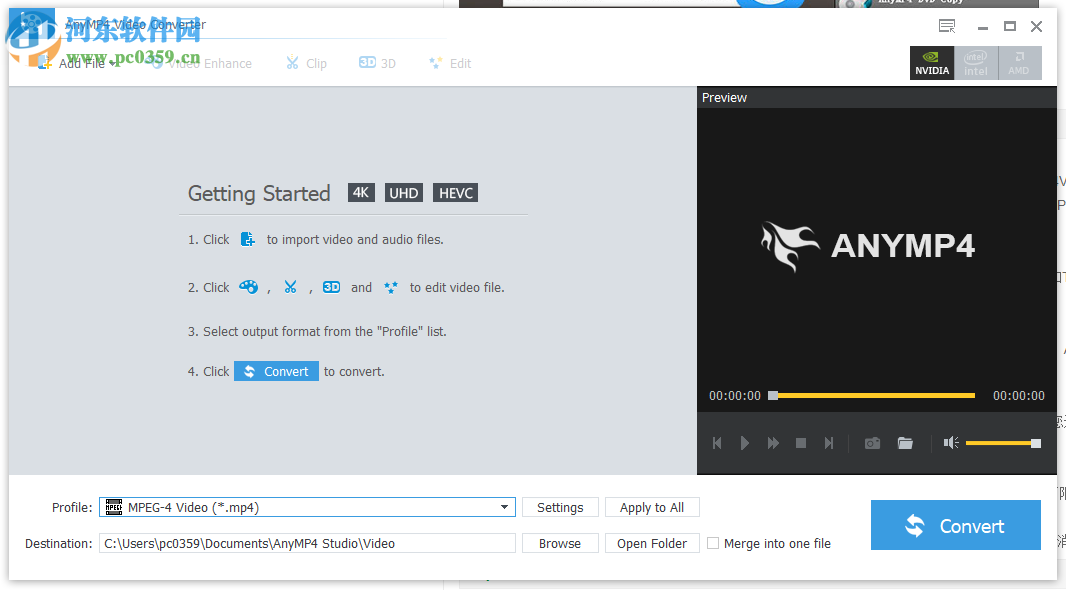This screenshot has width=1066, height=590.
Task: Click the 4K badge
Action: (361, 193)
